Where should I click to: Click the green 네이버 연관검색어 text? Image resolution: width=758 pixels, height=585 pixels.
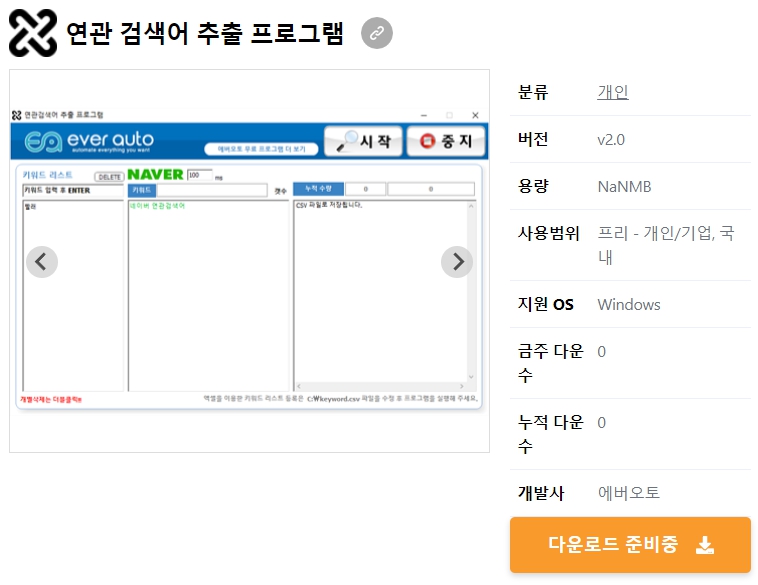point(157,206)
